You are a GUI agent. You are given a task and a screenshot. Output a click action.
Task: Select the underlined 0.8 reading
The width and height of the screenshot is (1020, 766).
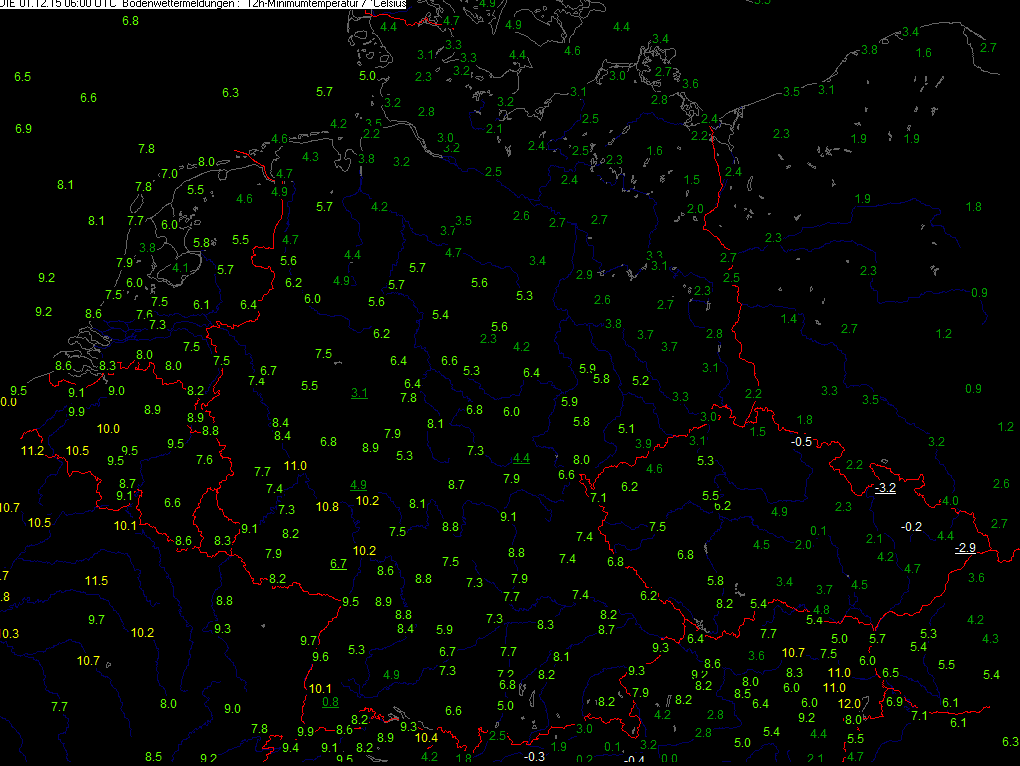[x=330, y=701]
